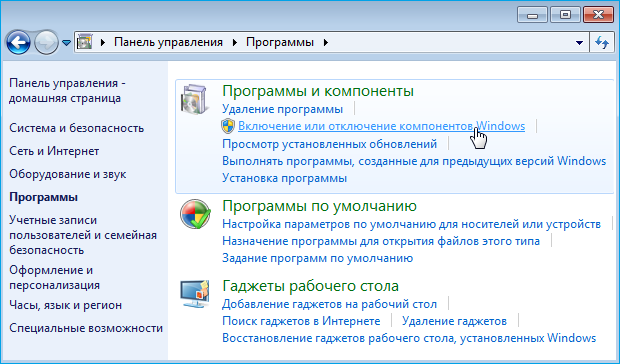Viewport: 620px width, 364px height.
Task: Open Панель управления - домашняя страница
Action: [x=67, y=91]
